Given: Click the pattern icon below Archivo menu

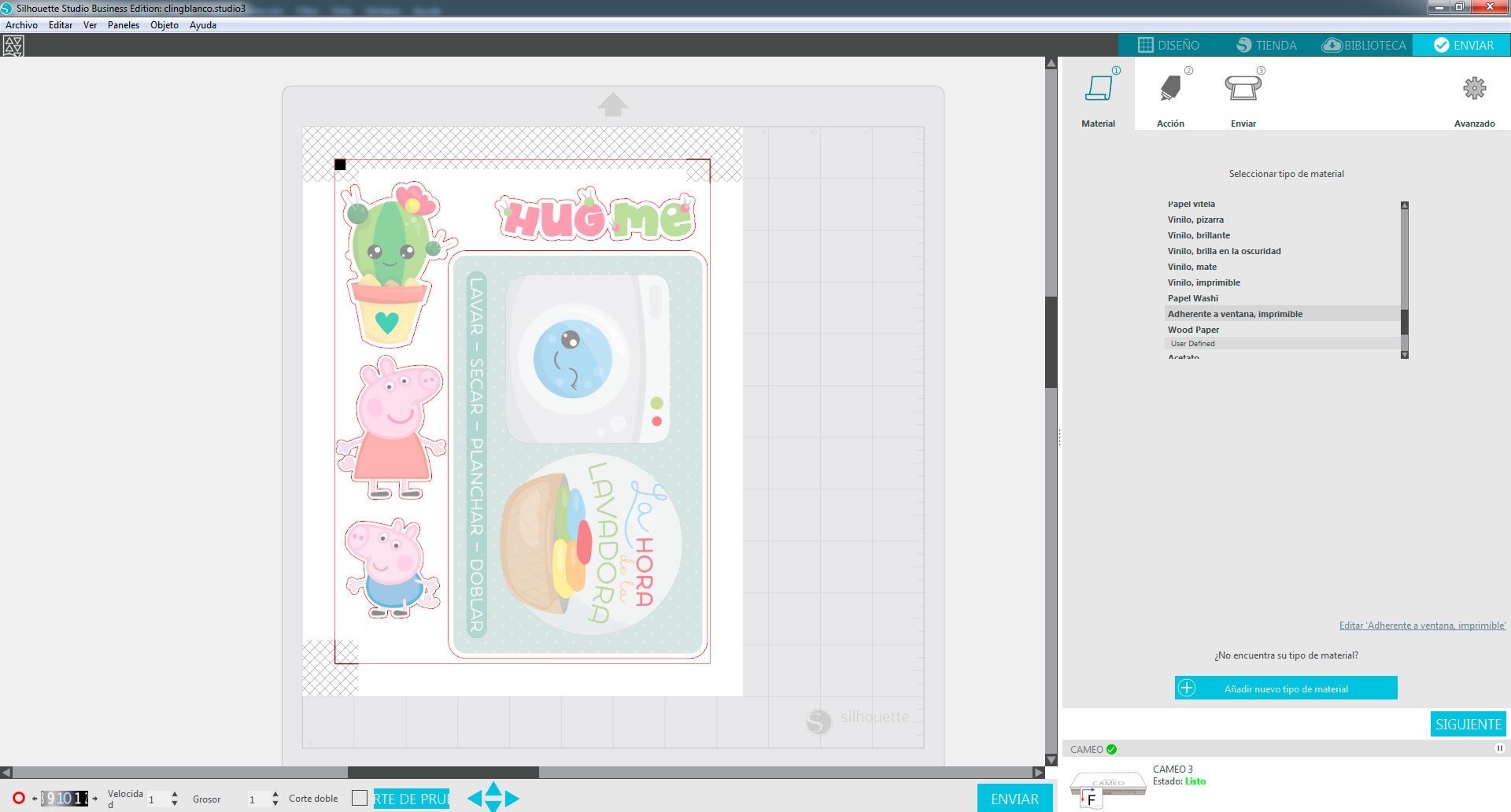Looking at the screenshot, I should pyautogui.click(x=13, y=46).
